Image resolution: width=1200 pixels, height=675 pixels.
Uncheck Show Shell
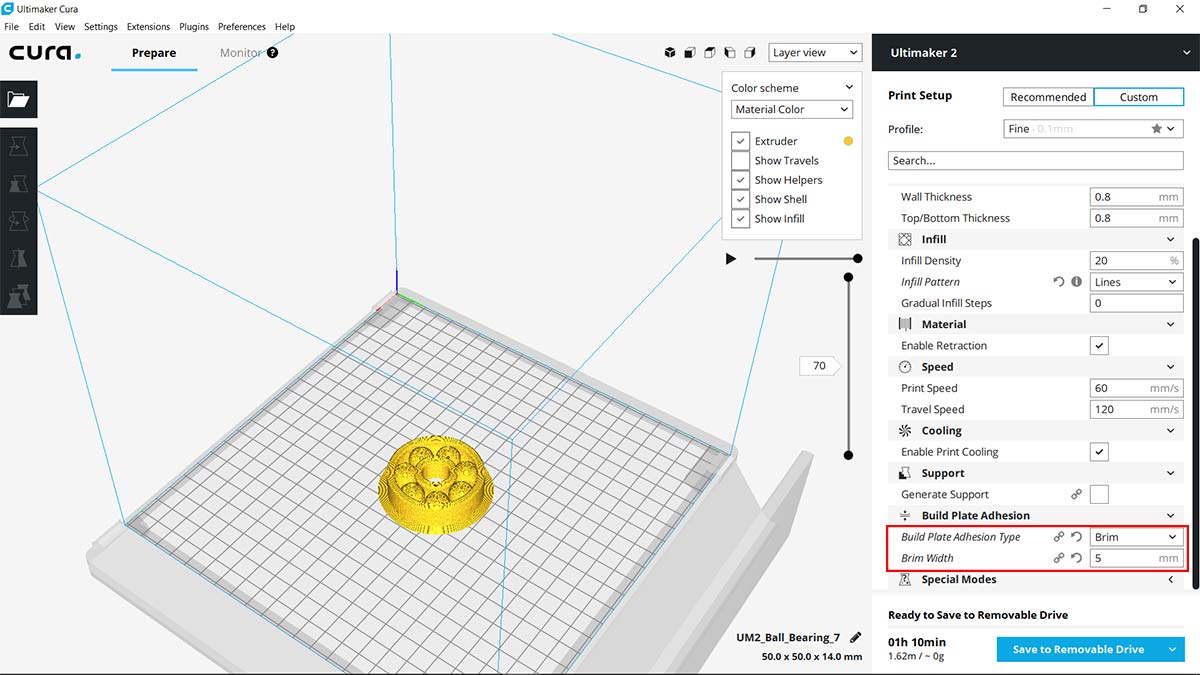click(740, 199)
